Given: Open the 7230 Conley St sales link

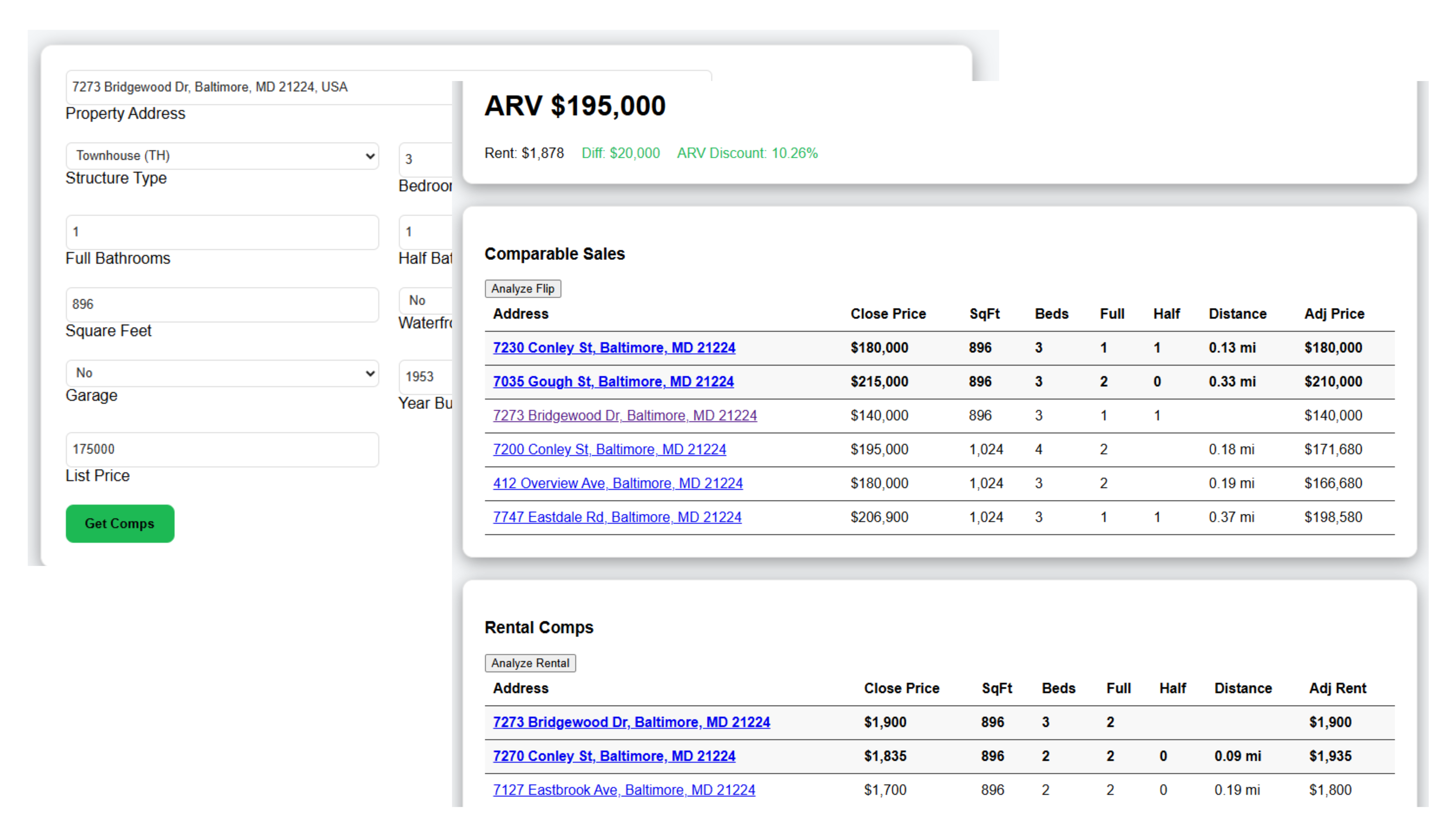Looking at the screenshot, I should pyautogui.click(x=614, y=348).
